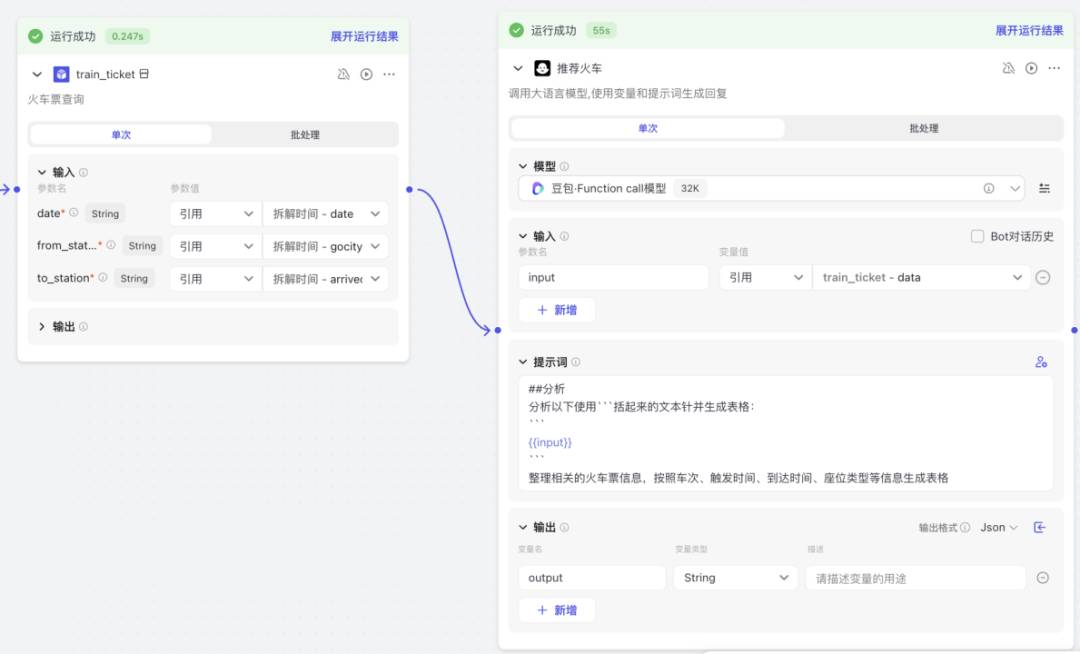Viewport: 1080px width, 654px height.
Task: Open the 引用 dropdown for the date parameter
Action: 216,213
